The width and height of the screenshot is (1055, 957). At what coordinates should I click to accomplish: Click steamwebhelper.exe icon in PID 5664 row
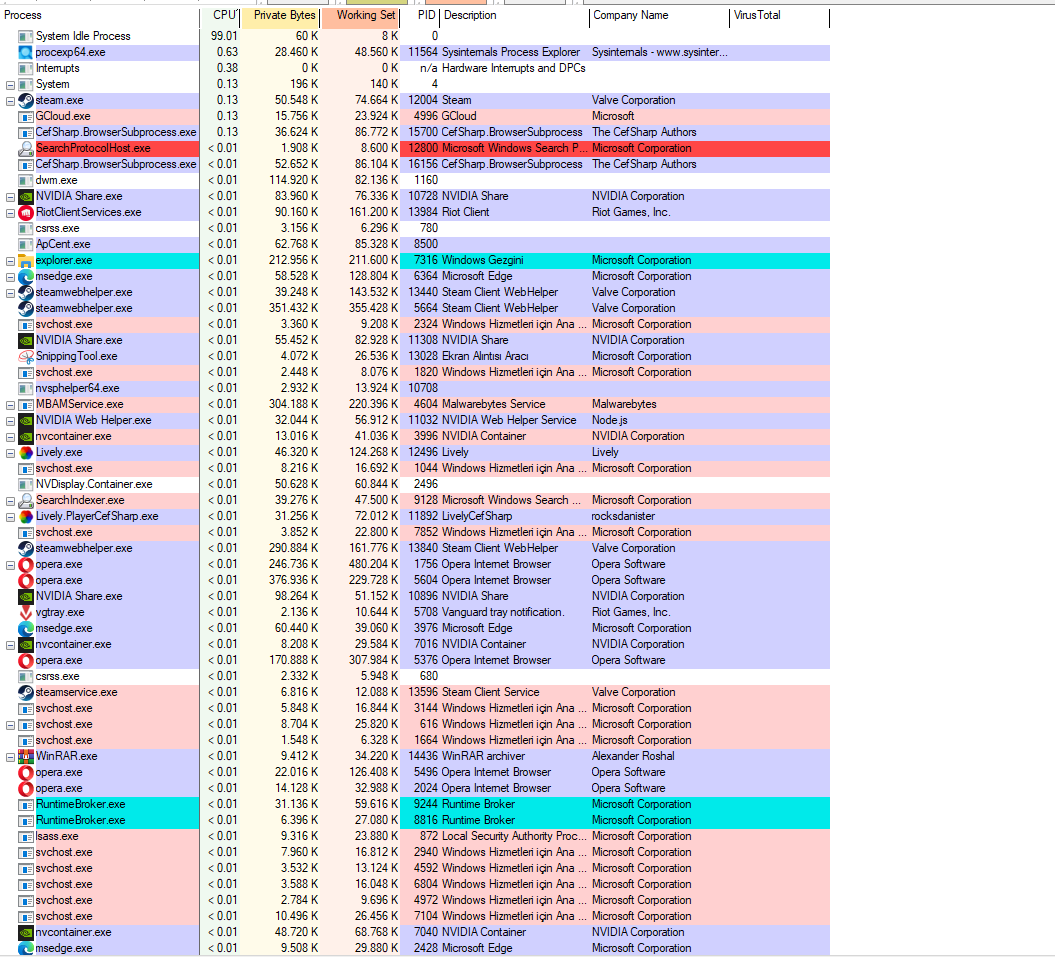[26, 308]
